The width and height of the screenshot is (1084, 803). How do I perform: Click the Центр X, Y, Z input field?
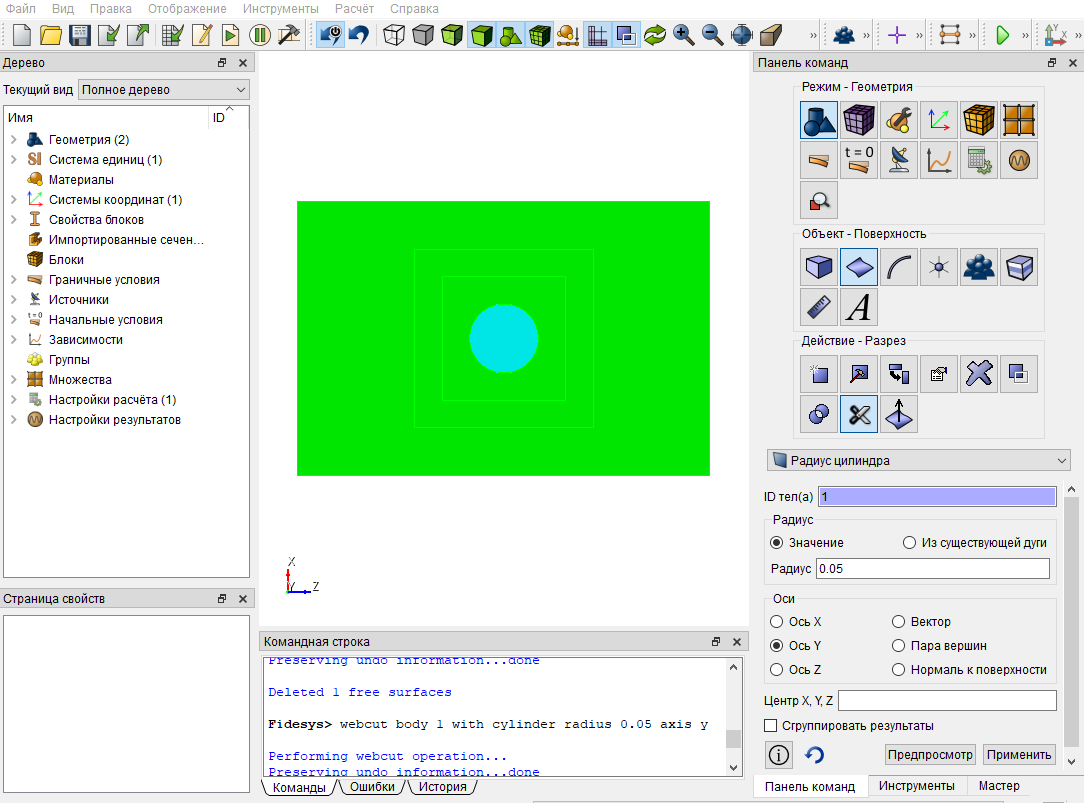[x=947, y=701]
